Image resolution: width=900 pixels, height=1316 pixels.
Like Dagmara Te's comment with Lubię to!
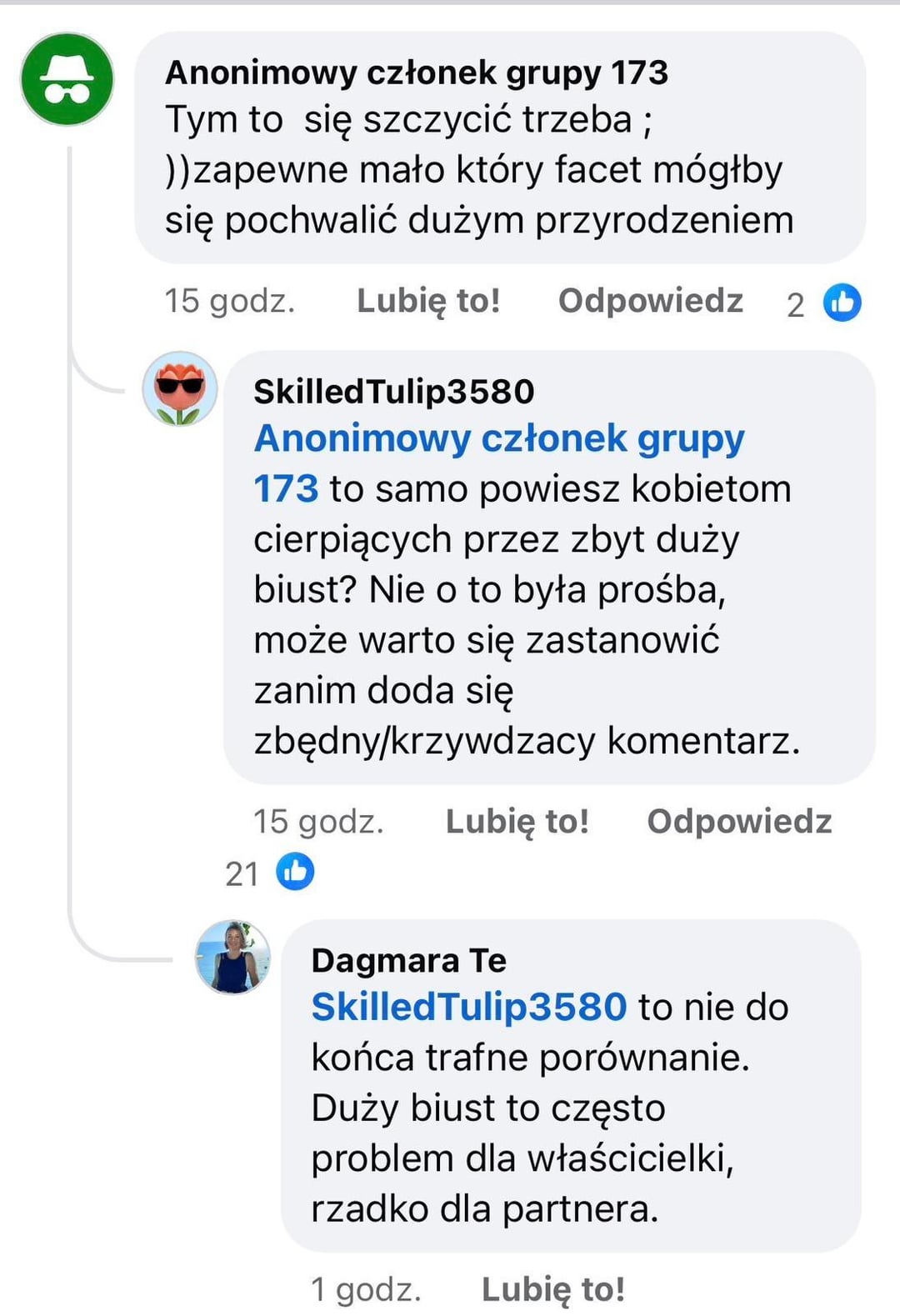[x=553, y=1289]
